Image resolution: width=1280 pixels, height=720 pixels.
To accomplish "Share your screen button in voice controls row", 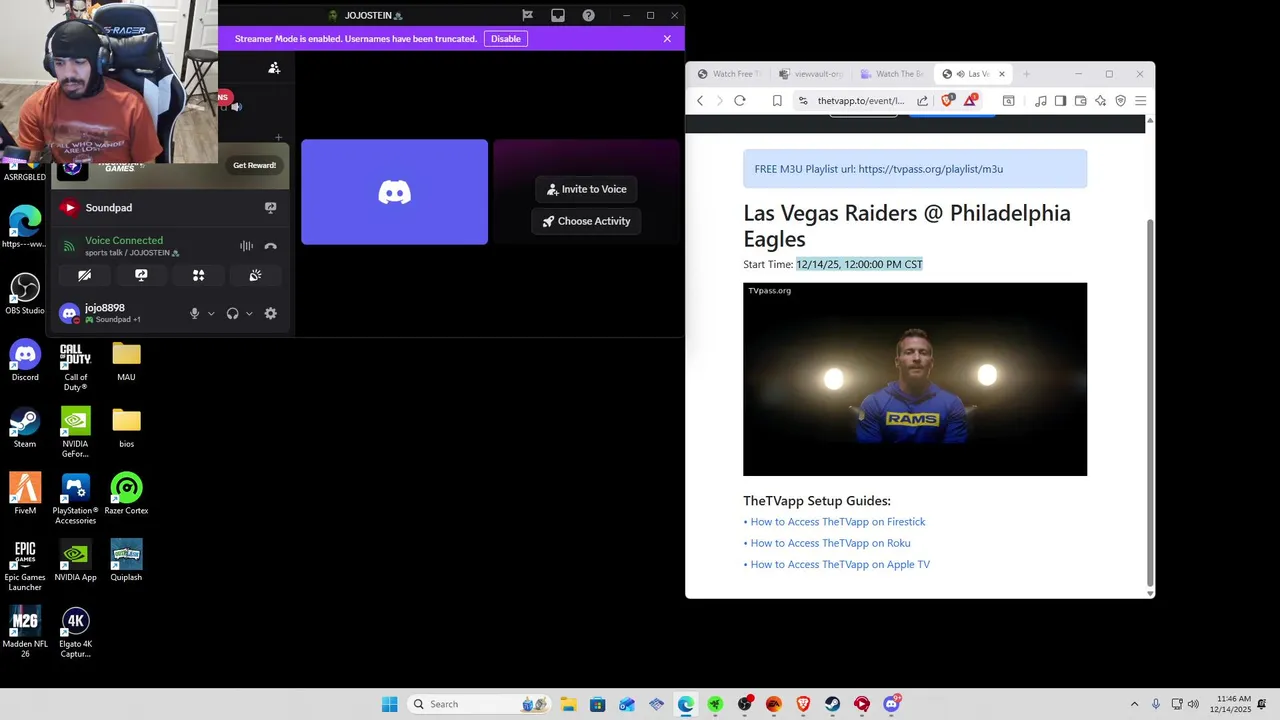I will [x=141, y=275].
